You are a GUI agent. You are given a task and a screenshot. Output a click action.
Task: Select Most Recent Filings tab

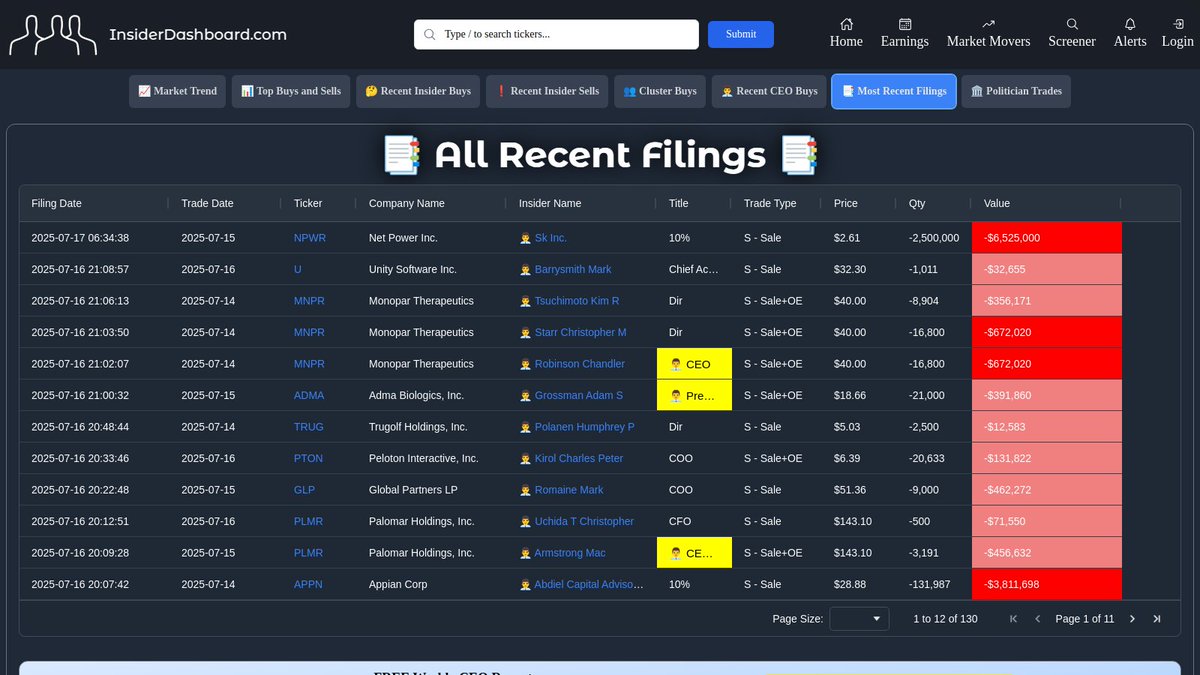tap(894, 91)
